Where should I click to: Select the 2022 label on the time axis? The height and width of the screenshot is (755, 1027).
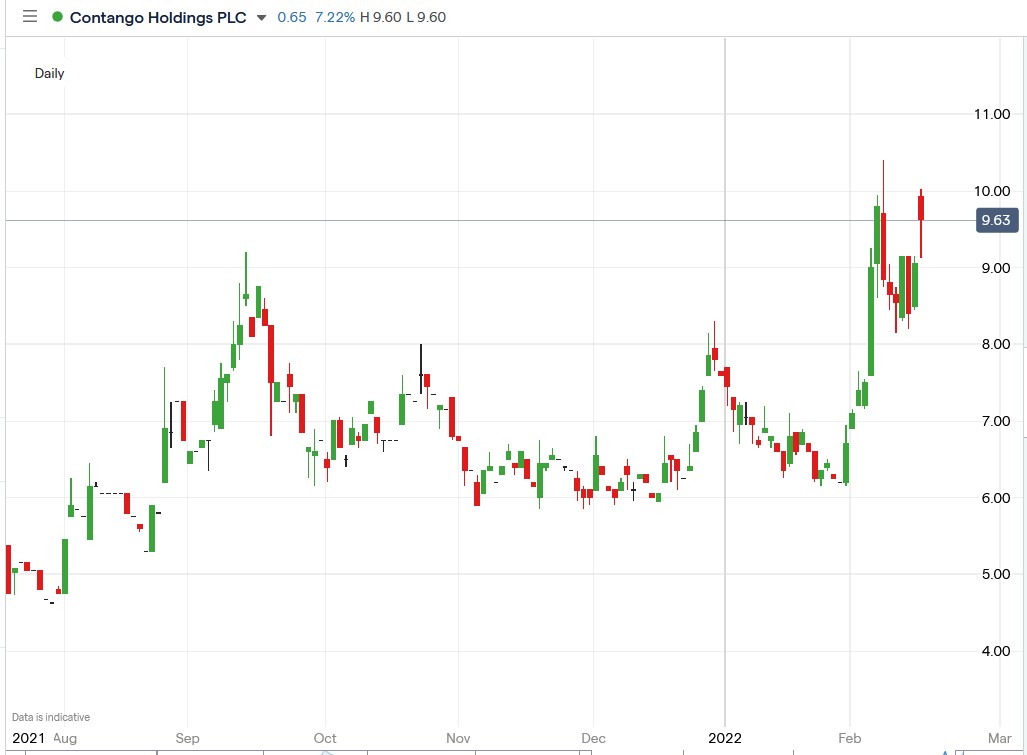click(723, 738)
